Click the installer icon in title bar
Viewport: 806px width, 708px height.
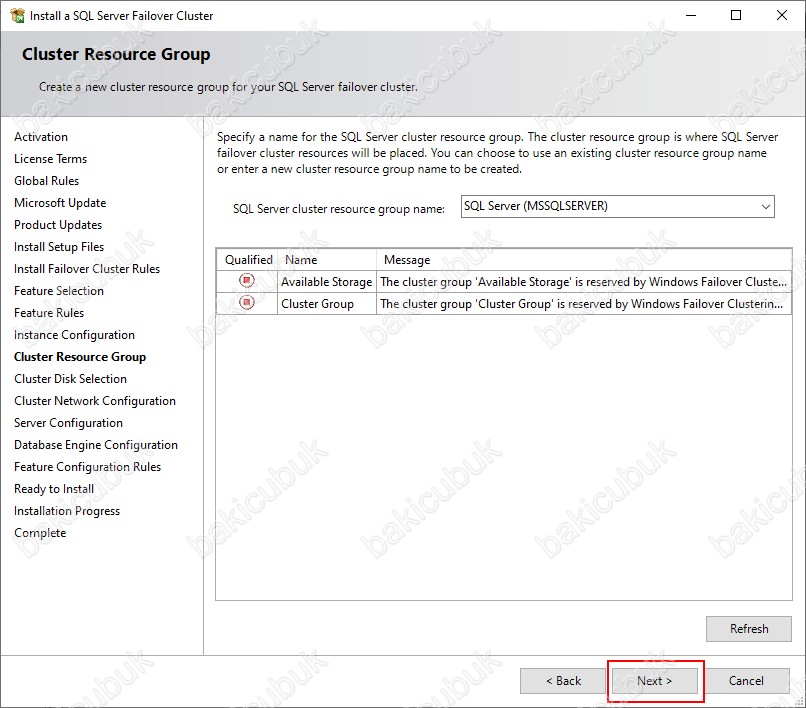click(x=17, y=15)
